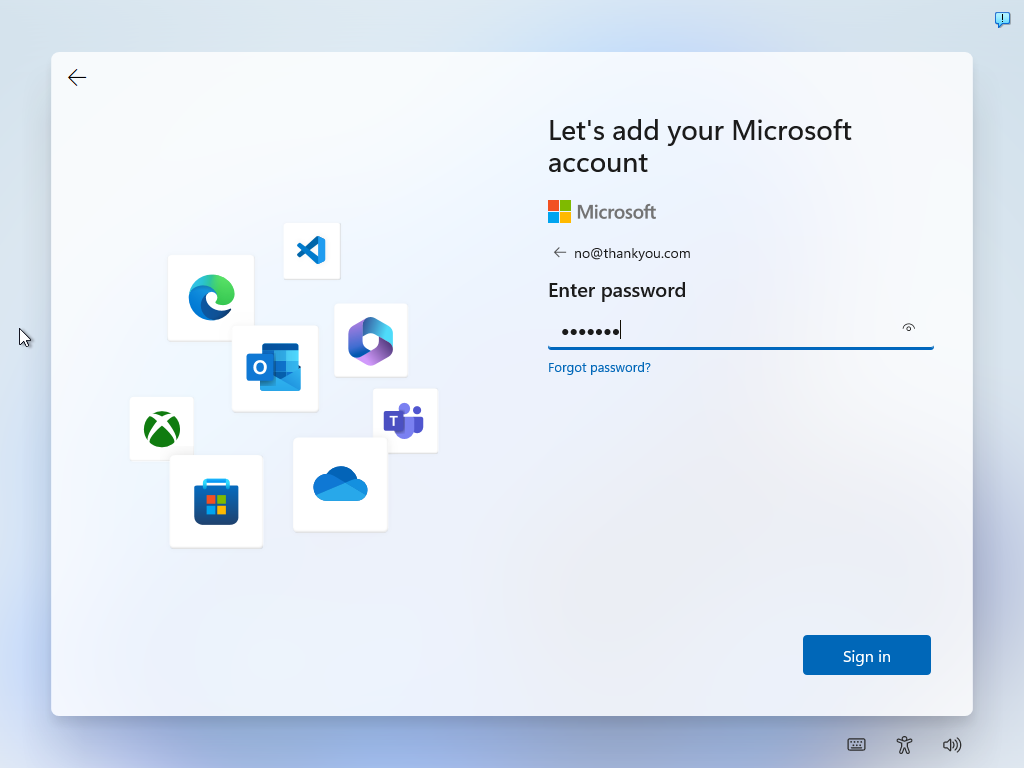Open the accessibility options icon
Screen dimensions: 1024x768
pos(904,744)
